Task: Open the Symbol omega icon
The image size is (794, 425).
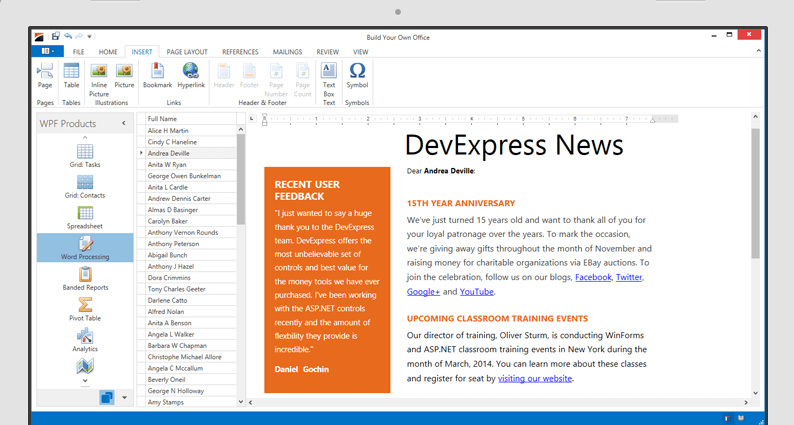Action: click(x=357, y=76)
